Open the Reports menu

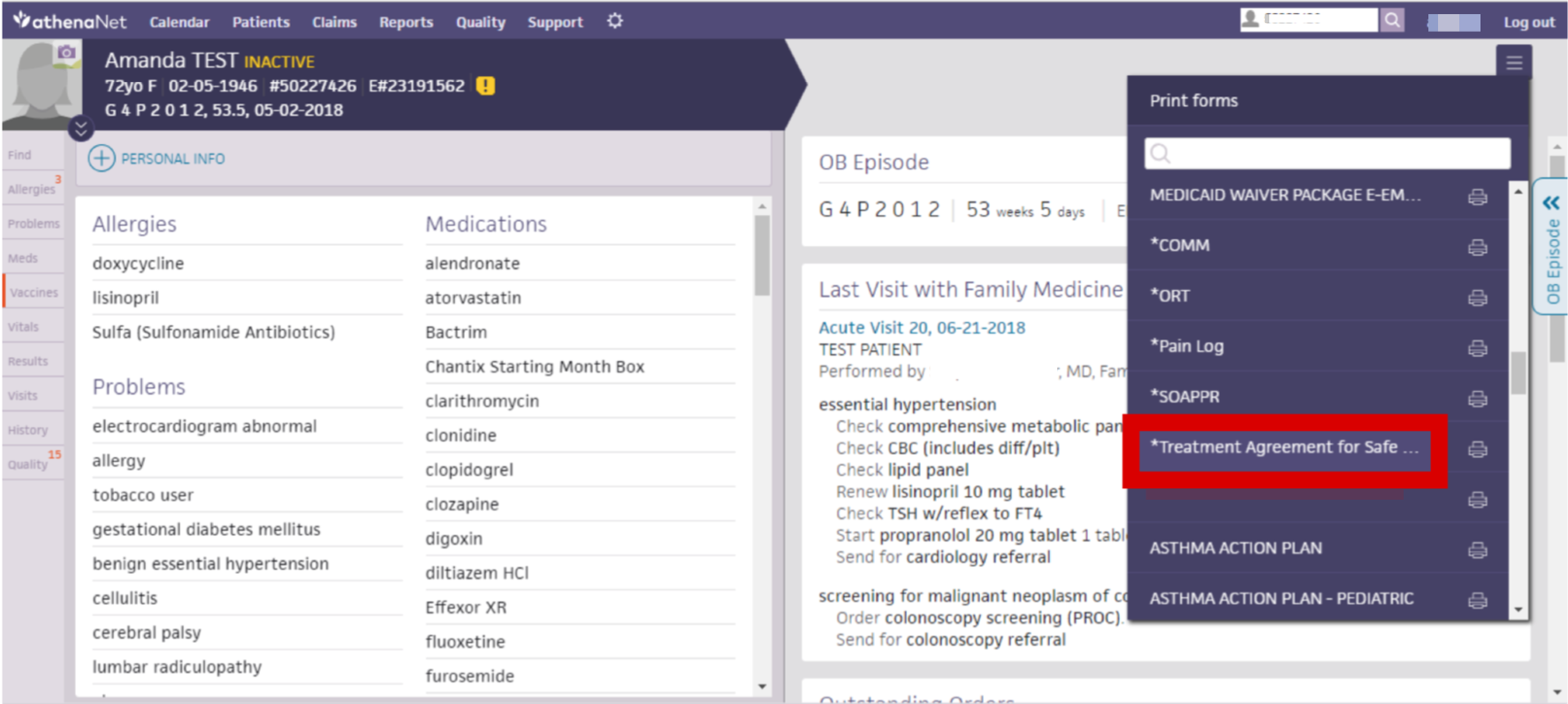(406, 22)
